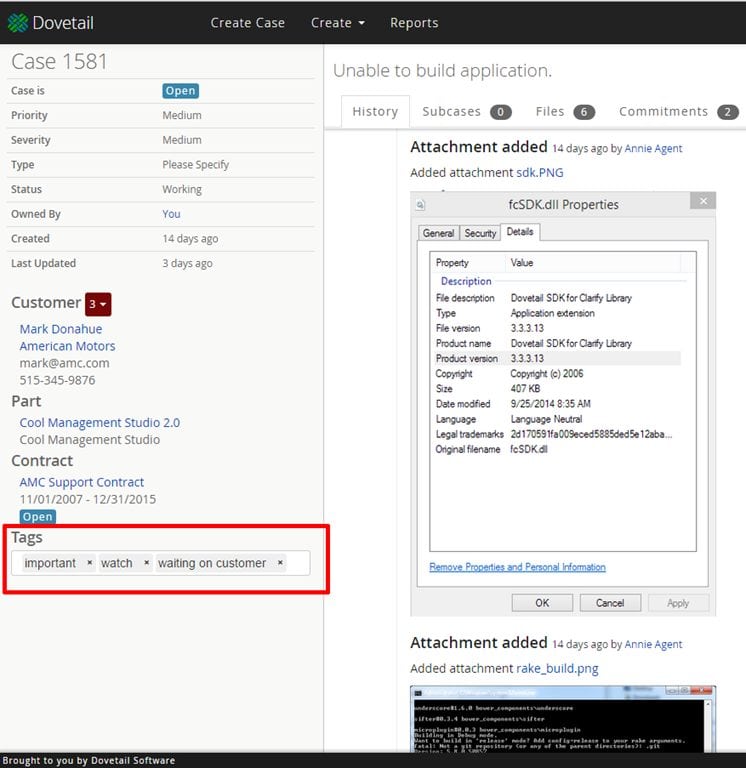The height and width of the screenshot is (768, 746).
Task: Expand the Customer 3 dropdown badge
Action: tap(98, 304)
